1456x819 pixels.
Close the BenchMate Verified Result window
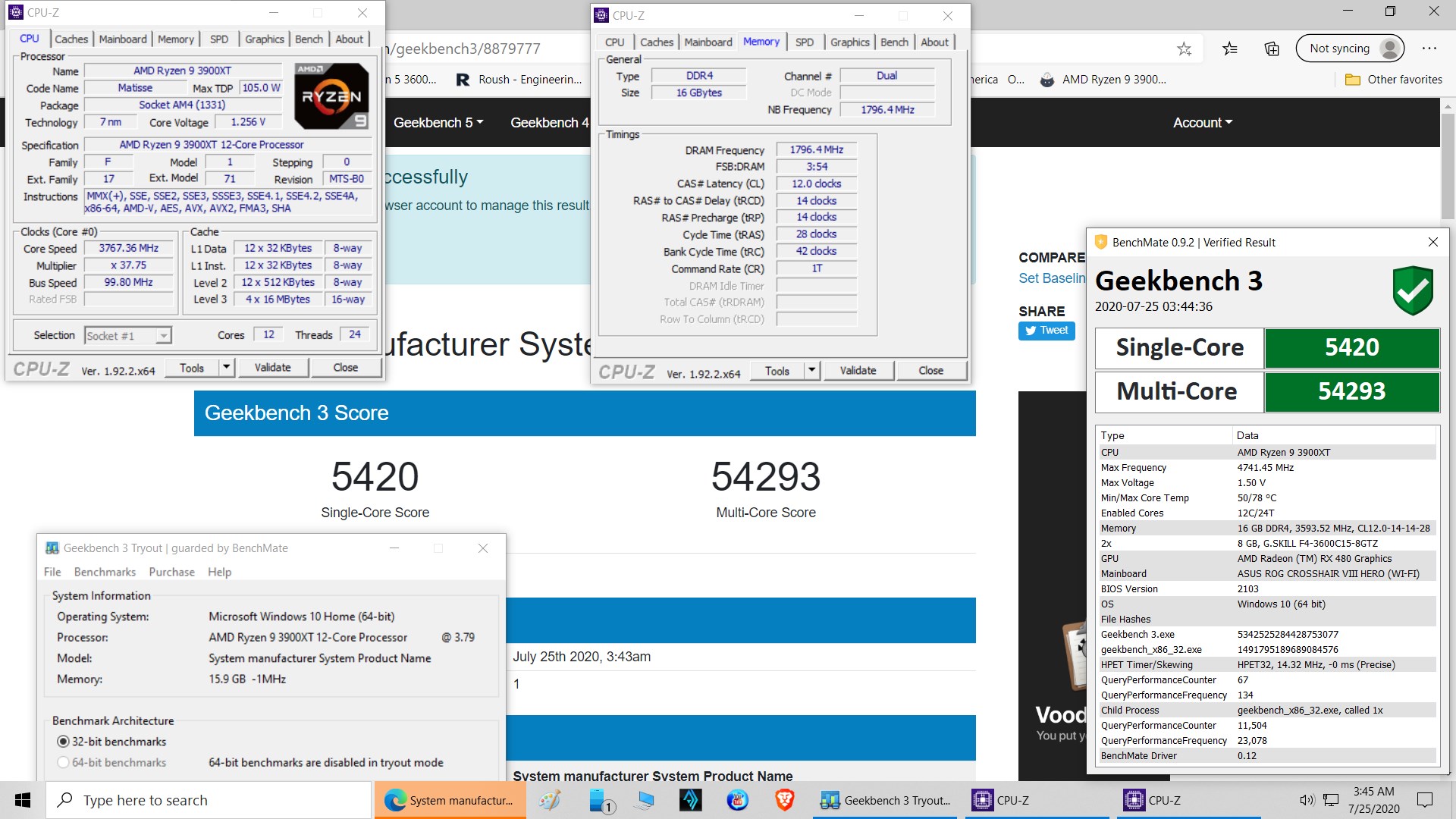pyautogui.click(x=1432, y=242)
